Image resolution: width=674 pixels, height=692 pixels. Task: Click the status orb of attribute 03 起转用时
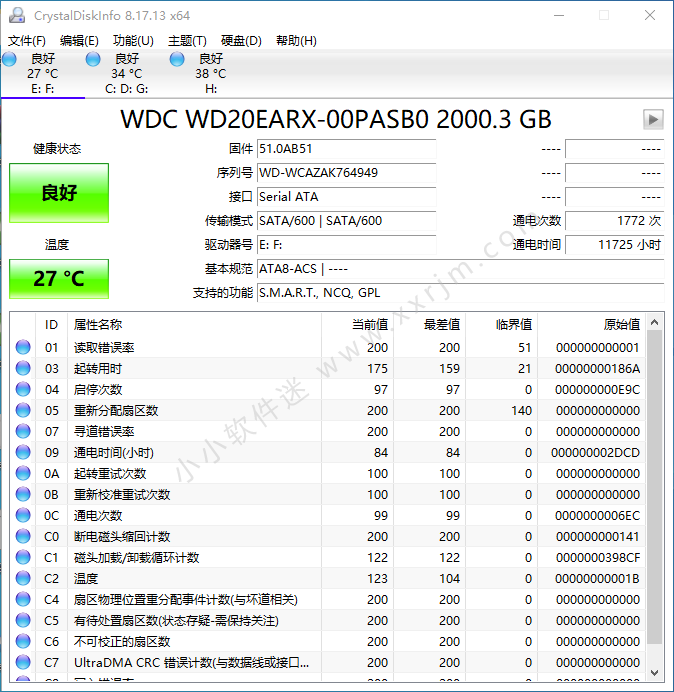(23, 368)
